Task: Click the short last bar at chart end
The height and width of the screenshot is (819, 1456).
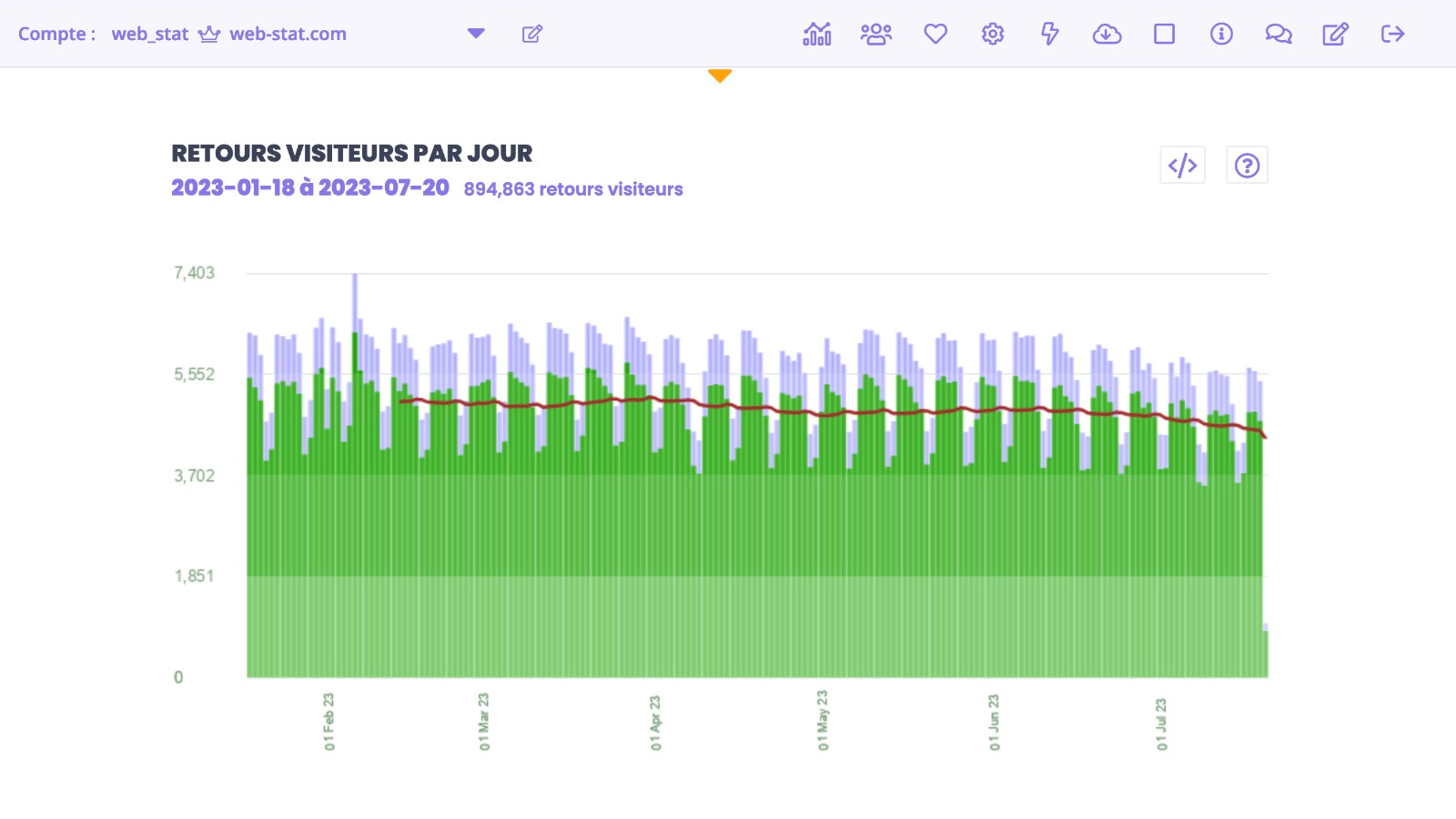Action: (1265, 651)
